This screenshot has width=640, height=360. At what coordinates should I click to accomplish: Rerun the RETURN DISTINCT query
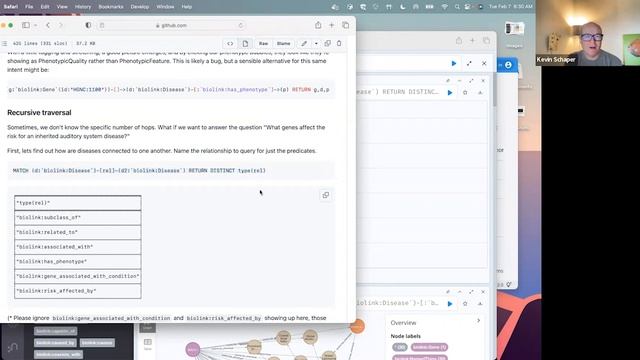point(450,92)
